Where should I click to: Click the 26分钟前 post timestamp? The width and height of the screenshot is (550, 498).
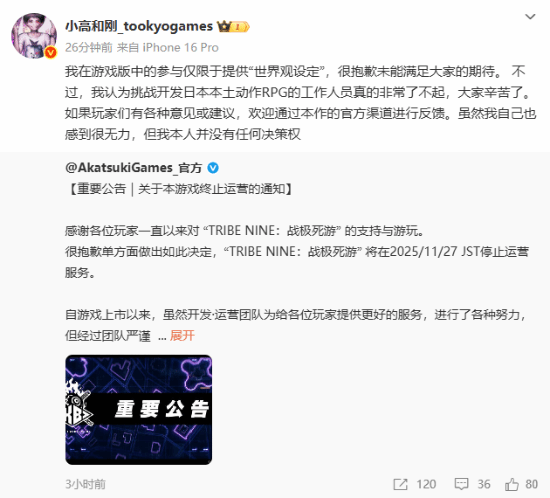click(x=88, y=47)
